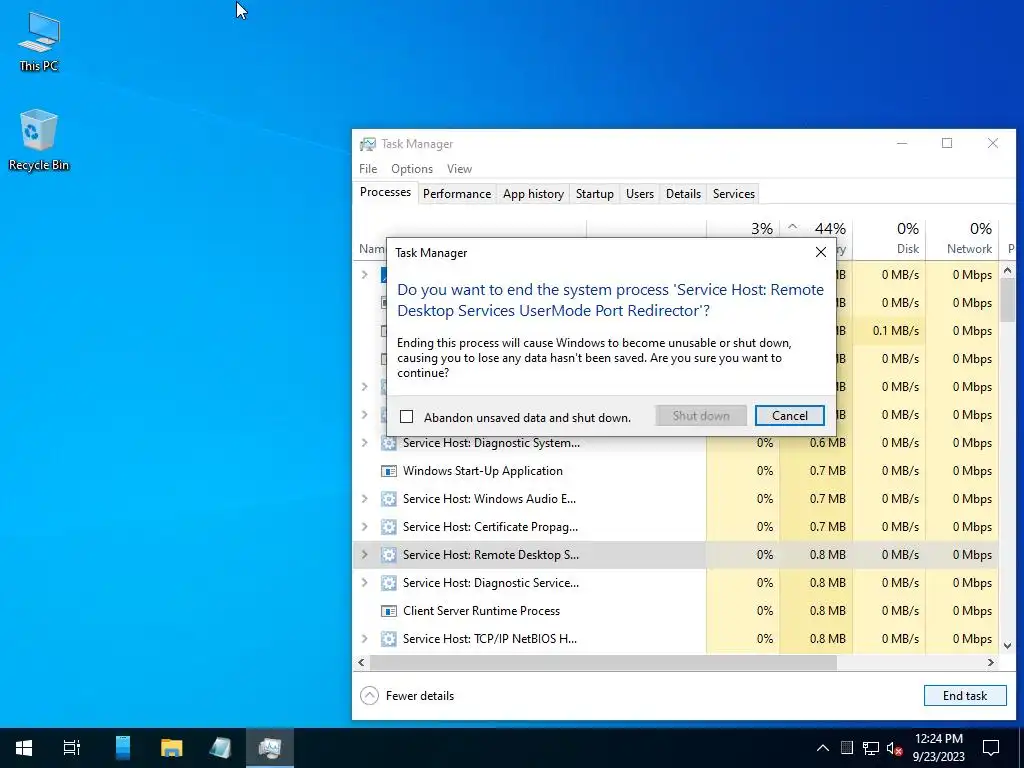Click Windows Start-Up Application process icon
This screenshot has height=768, width=1024.
pos(389,471)
